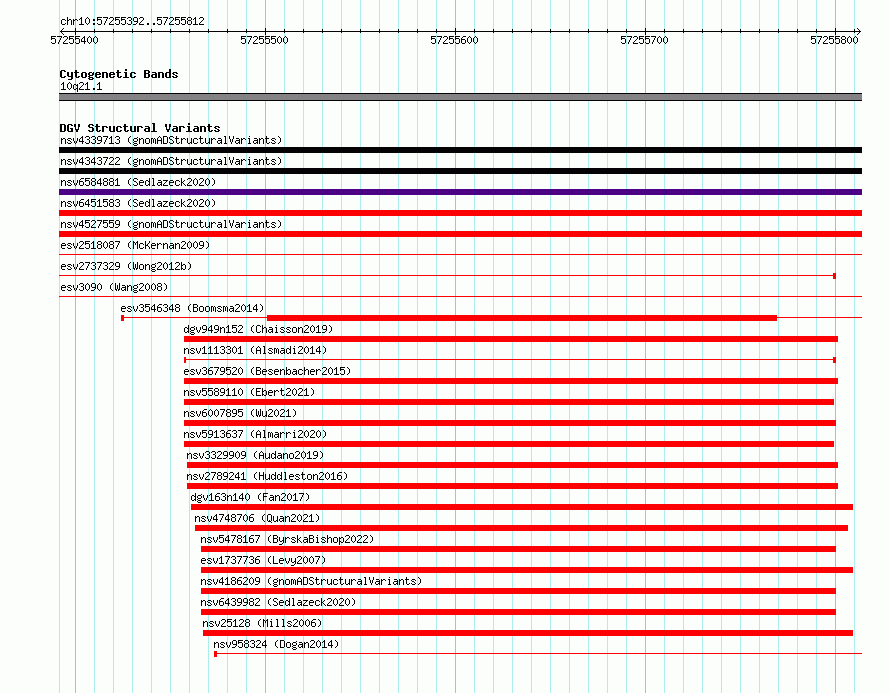Click the red bar under nsv6451583
This screenshot has width=890, height=693.
460,213
